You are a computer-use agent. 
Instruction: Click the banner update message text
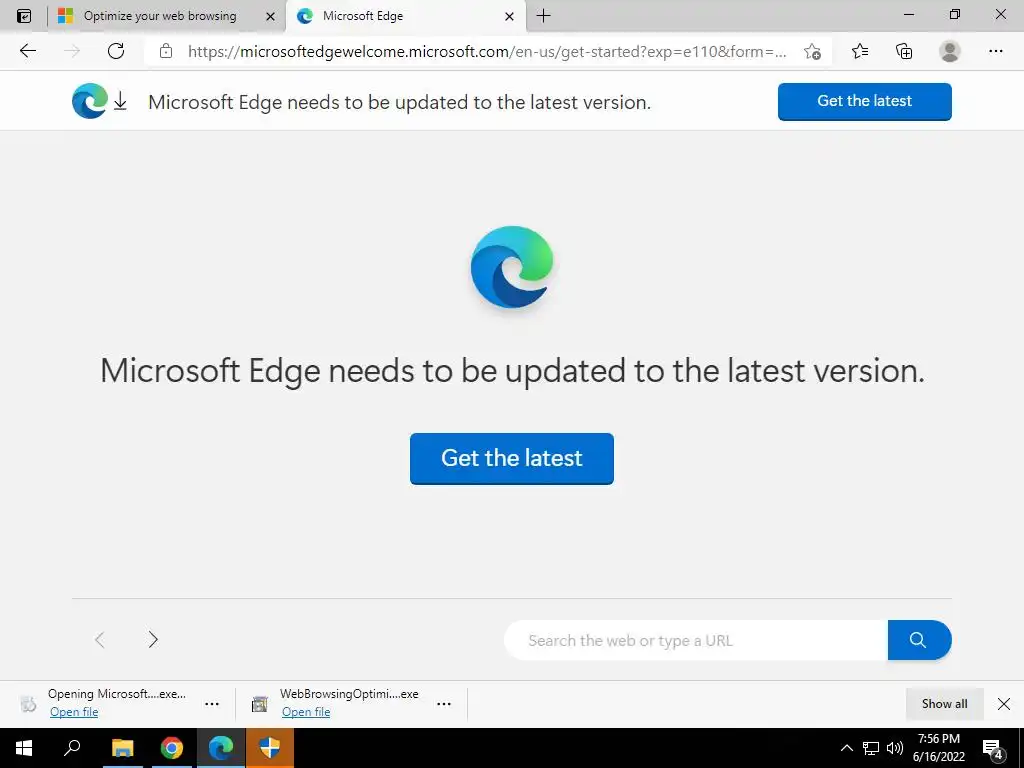coord(400,102)
